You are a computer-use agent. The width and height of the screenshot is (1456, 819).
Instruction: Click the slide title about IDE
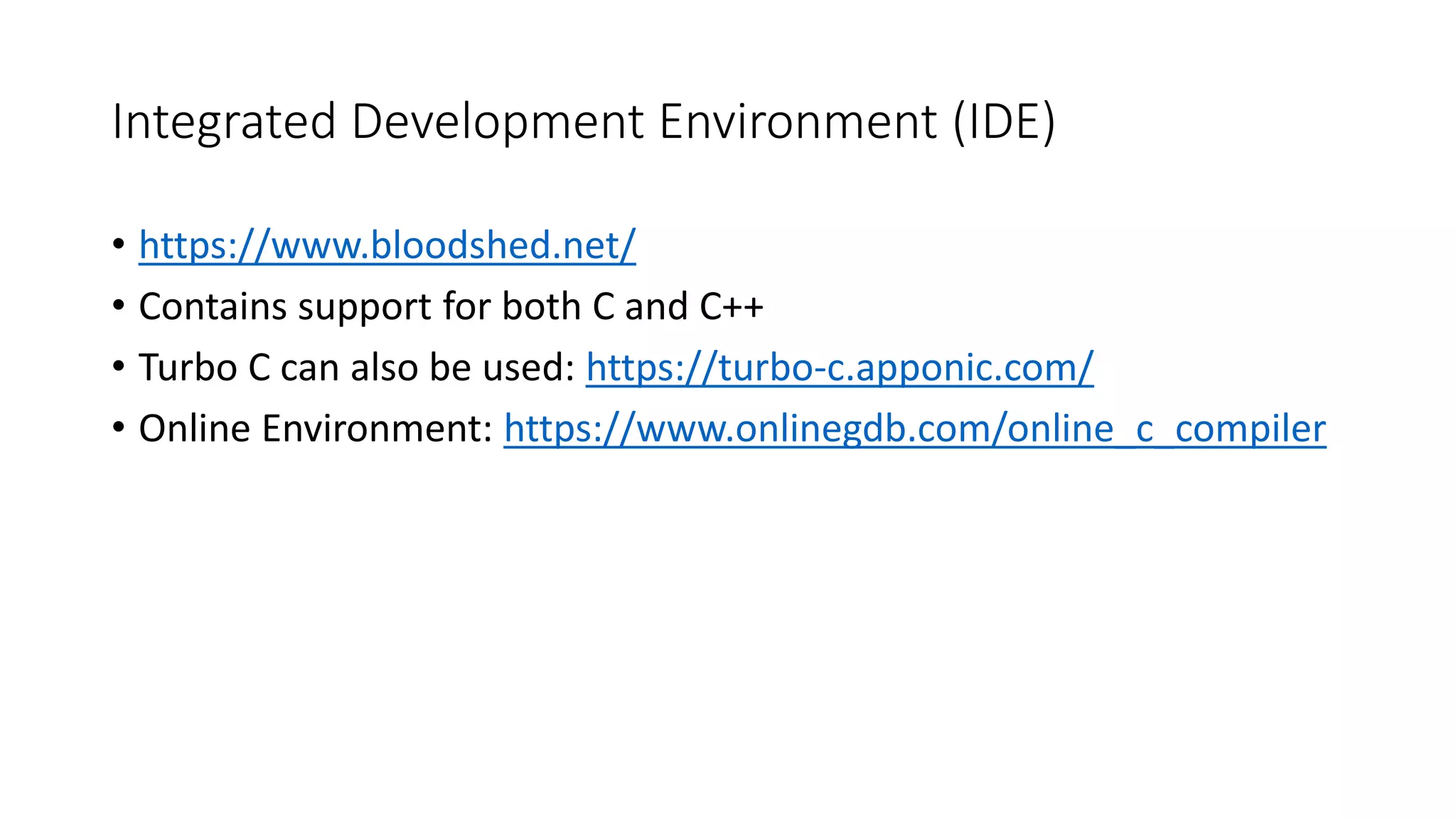[584, 122]
